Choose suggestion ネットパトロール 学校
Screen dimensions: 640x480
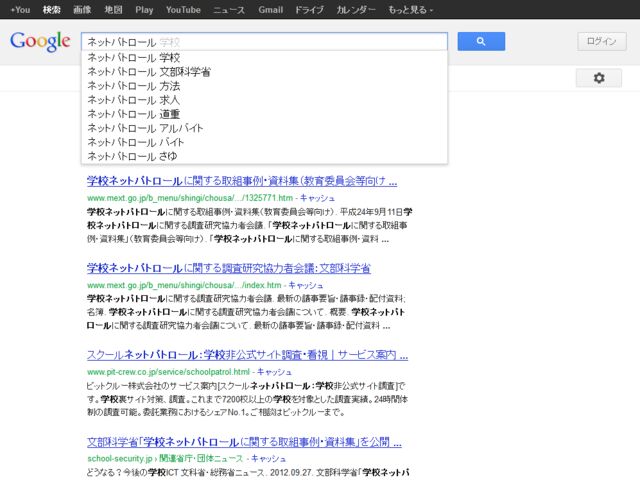[264, 58]
